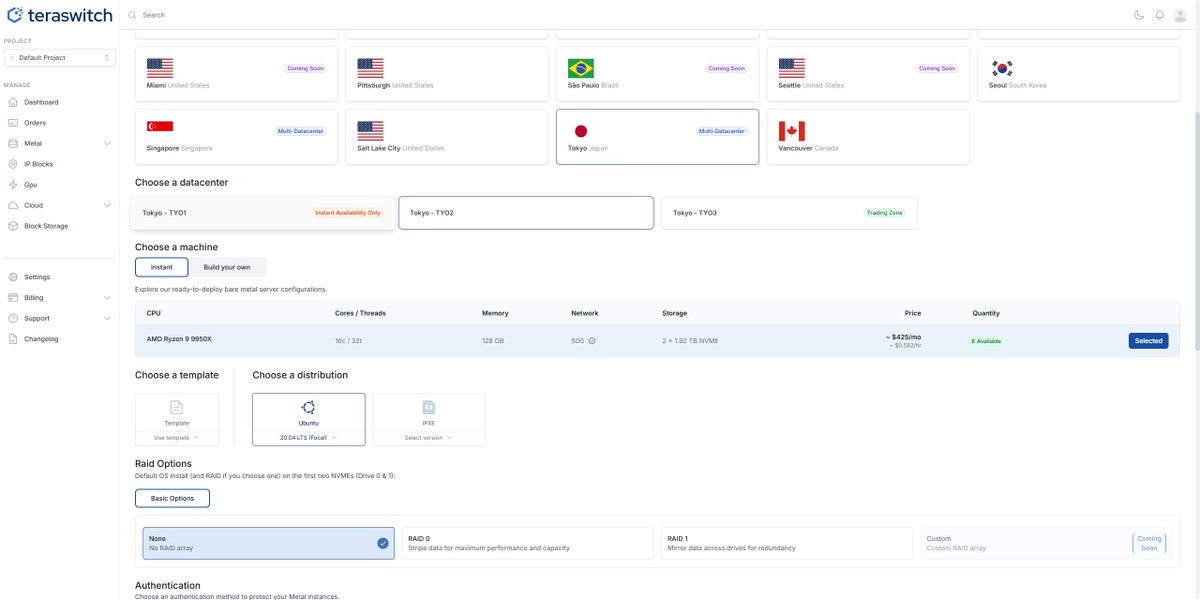The image size is (1200, 600).
Task: Open notifications bell icon
Action: [1159, 15]
